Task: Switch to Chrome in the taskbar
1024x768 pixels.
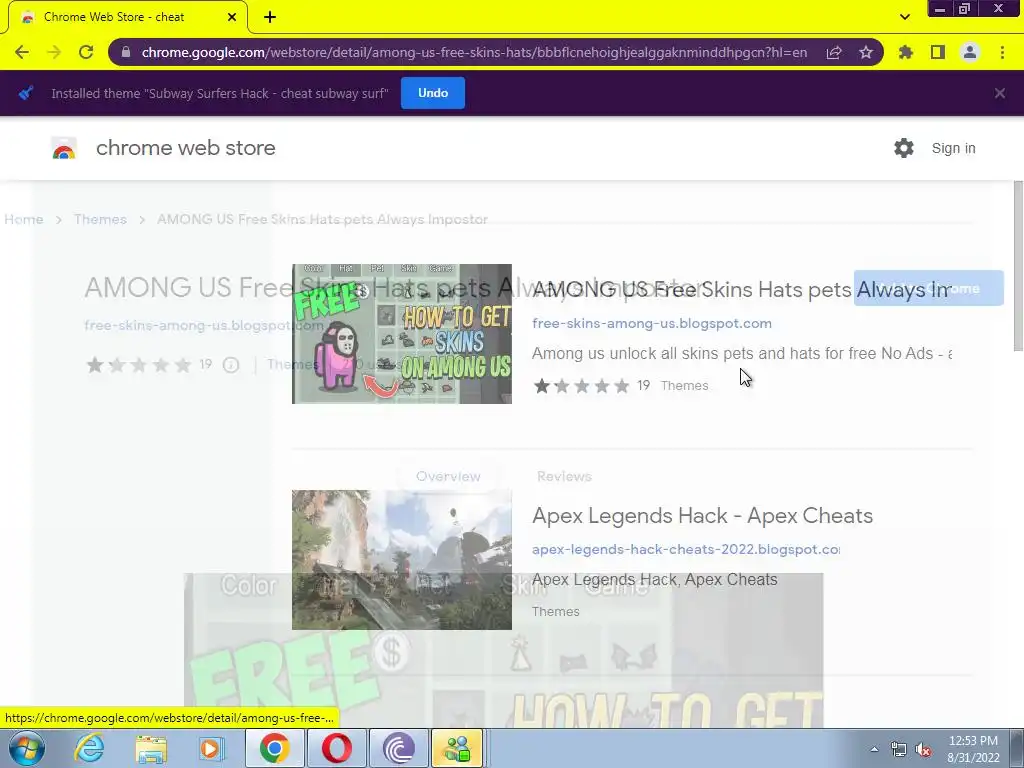Action: point(274,748)
